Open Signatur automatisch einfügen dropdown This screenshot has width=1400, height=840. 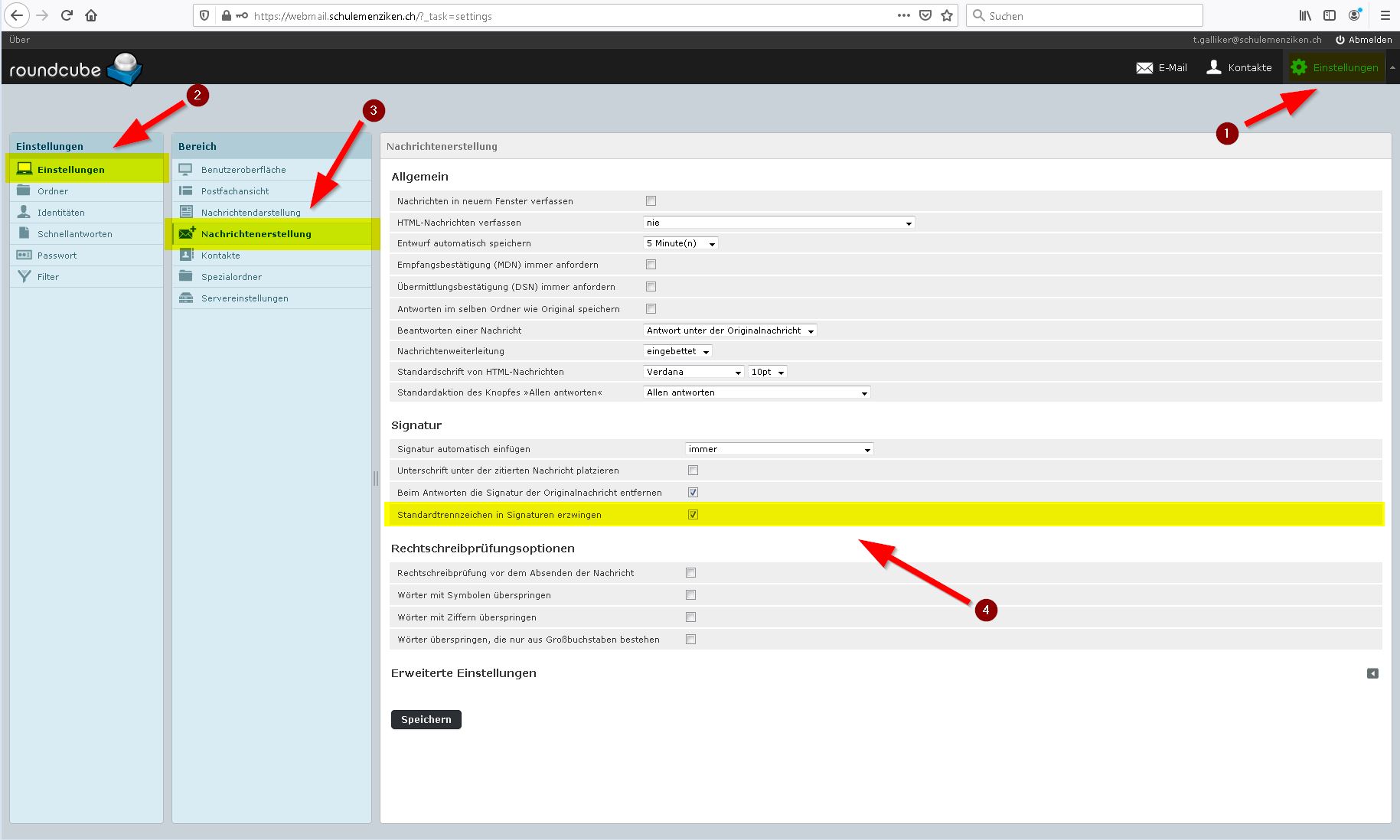(x=778, y=449)
